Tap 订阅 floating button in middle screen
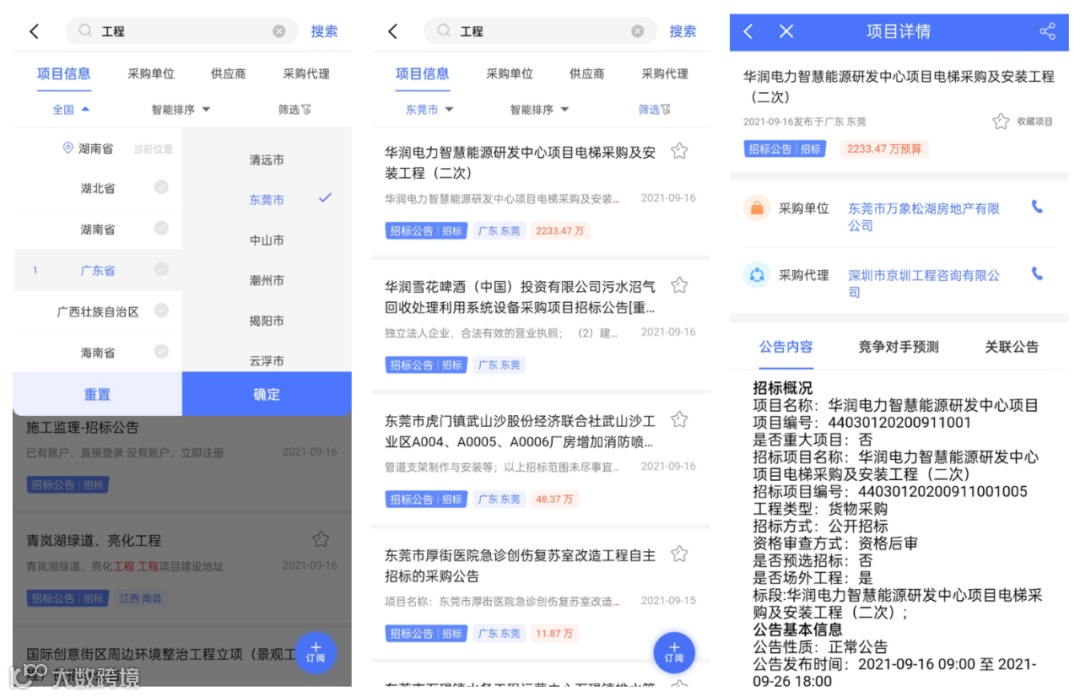The height and width of the screenshot is (697, 1080). pyautogui.click(x=674, y=652)
